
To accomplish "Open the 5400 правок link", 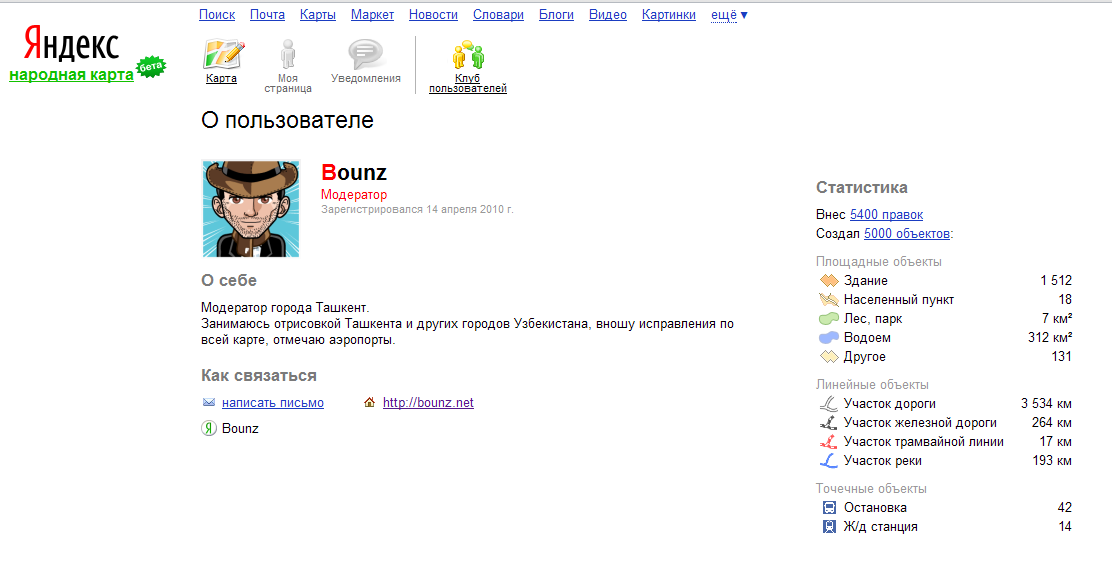I will coord(886,215).
